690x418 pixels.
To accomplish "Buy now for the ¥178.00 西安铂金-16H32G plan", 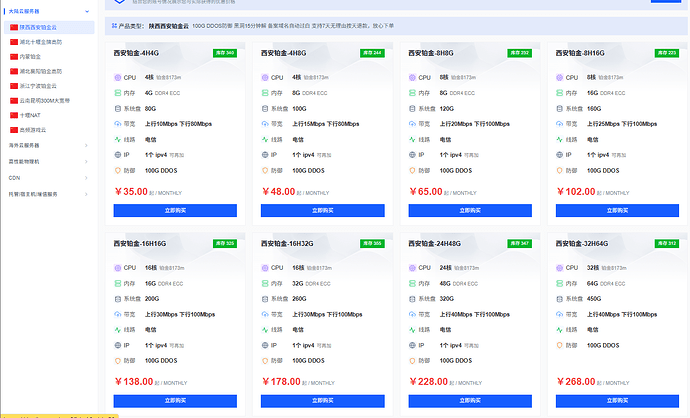I will coord(323,401).
